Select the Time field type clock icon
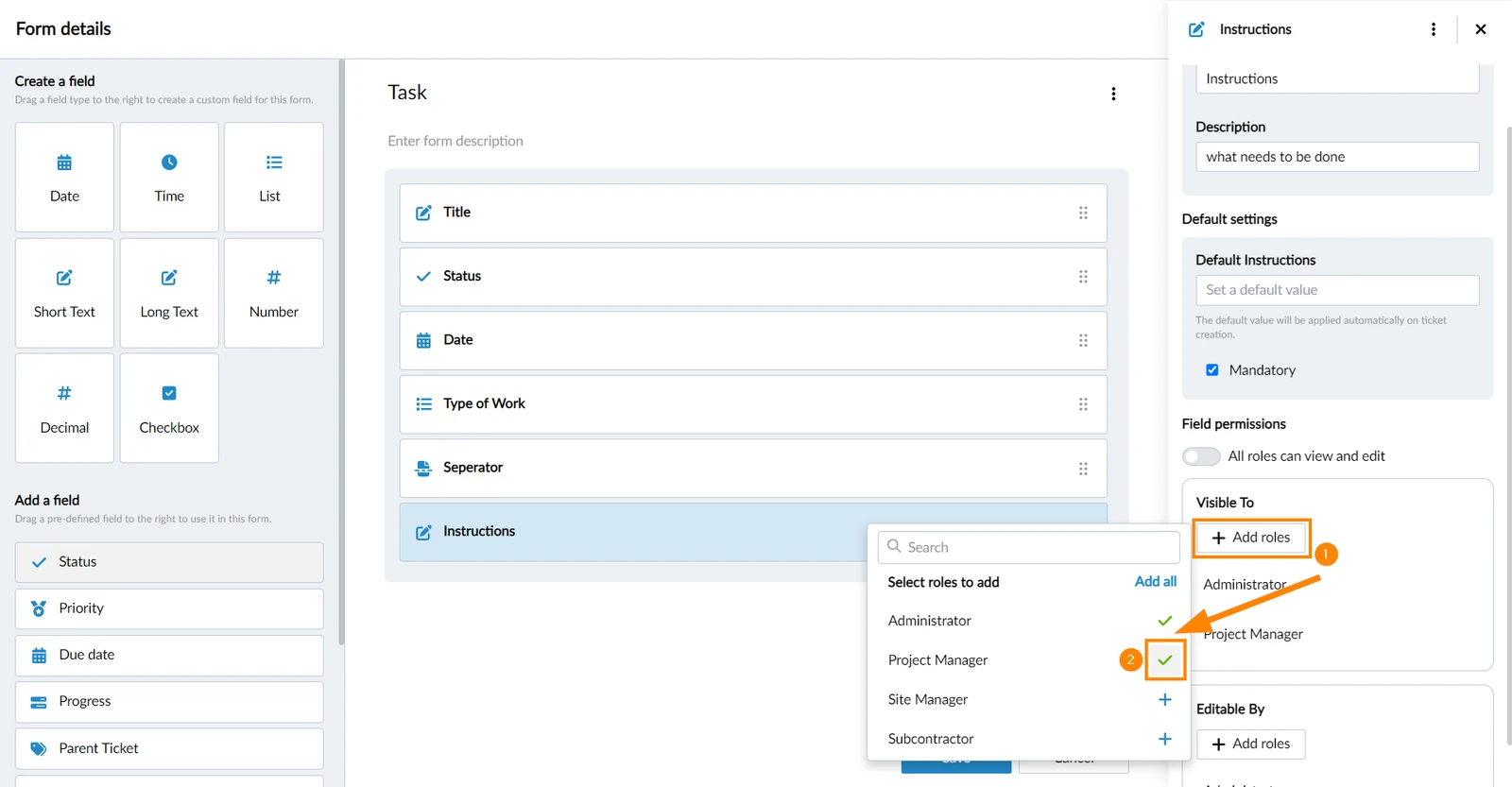Screen dimensions: 1512x787 coord(169,163)
